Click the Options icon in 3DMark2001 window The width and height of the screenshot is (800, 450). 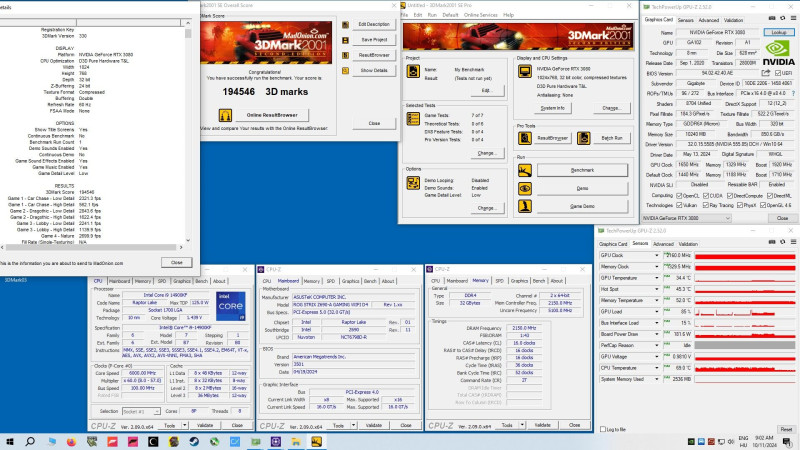413,183
